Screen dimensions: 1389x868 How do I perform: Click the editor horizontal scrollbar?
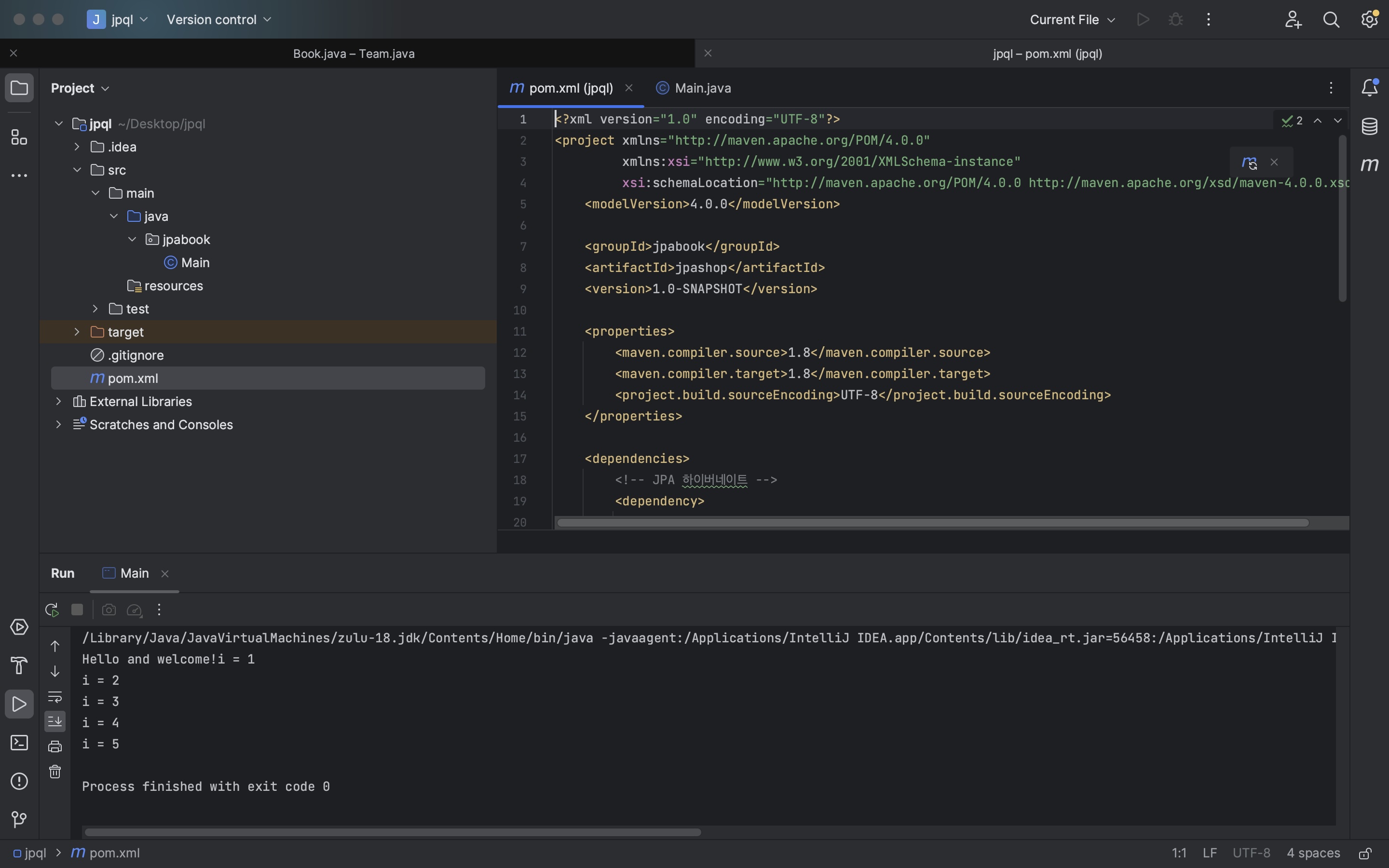click(x=932, y=523)
